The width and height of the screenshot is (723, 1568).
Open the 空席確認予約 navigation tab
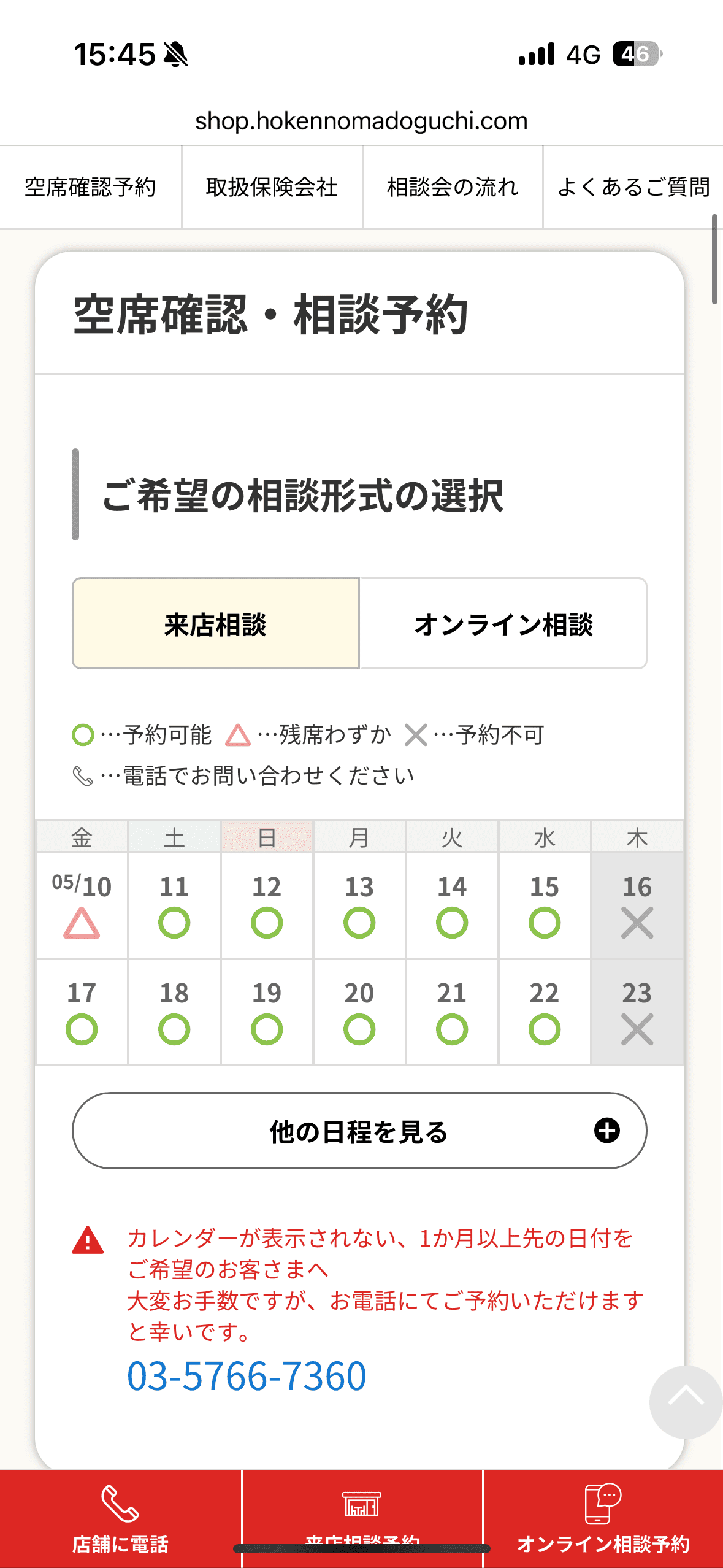(x=90, y=187)
